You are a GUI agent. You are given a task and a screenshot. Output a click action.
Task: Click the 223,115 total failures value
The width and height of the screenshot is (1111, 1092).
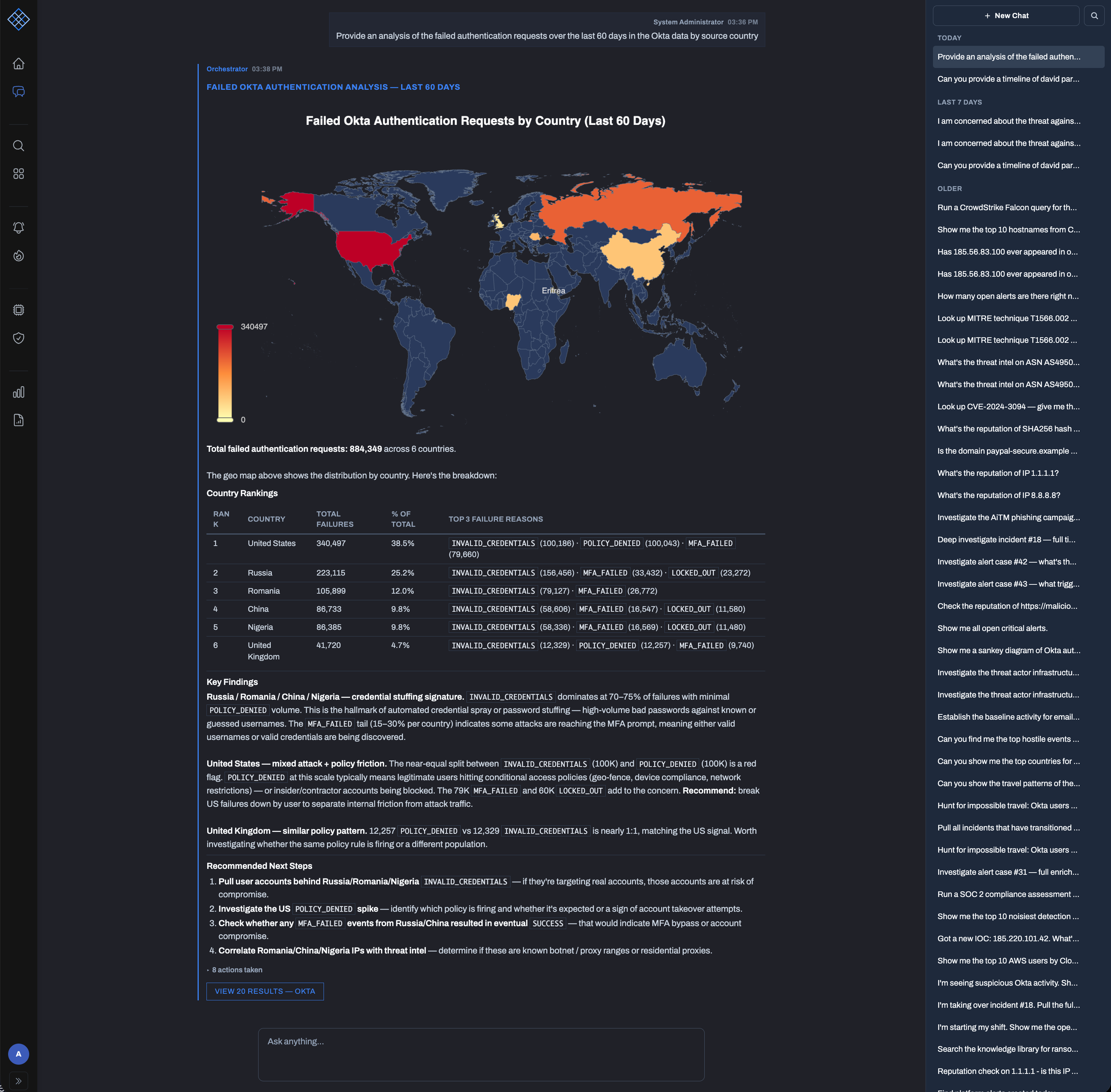point(331,574)
